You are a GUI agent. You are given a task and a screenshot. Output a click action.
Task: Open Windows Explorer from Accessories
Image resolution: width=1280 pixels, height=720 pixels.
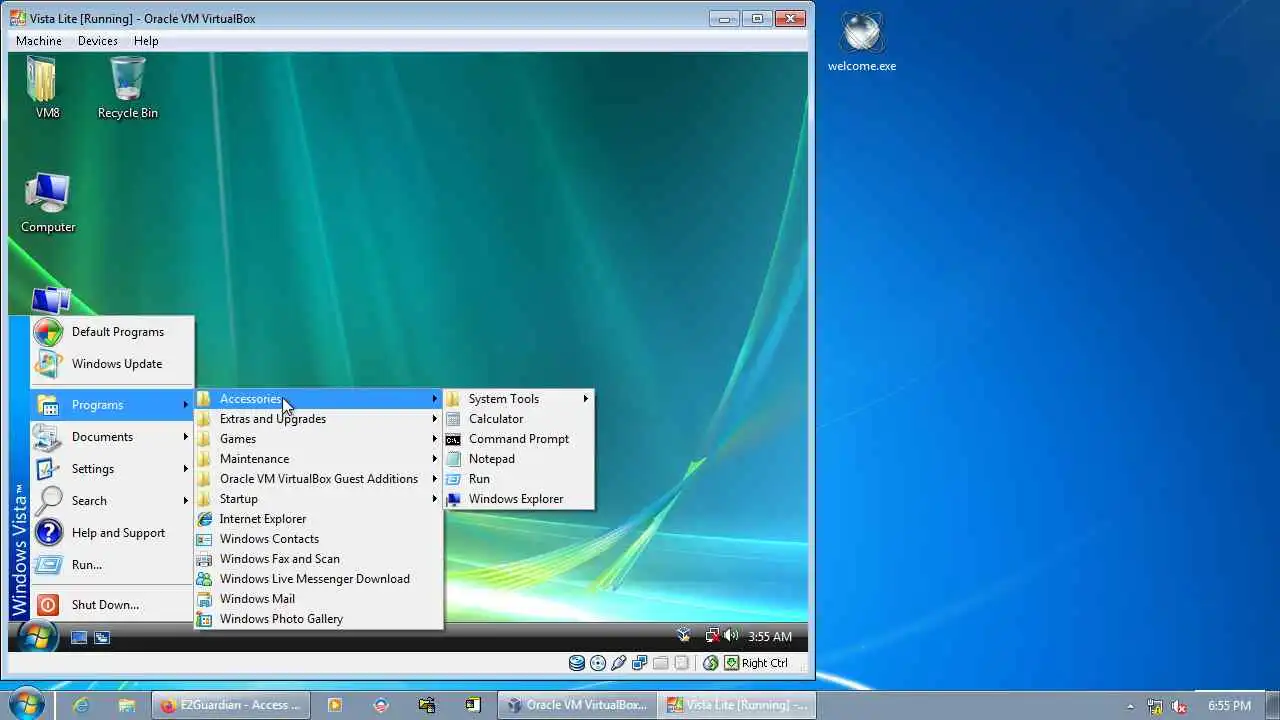click(519, 499)
